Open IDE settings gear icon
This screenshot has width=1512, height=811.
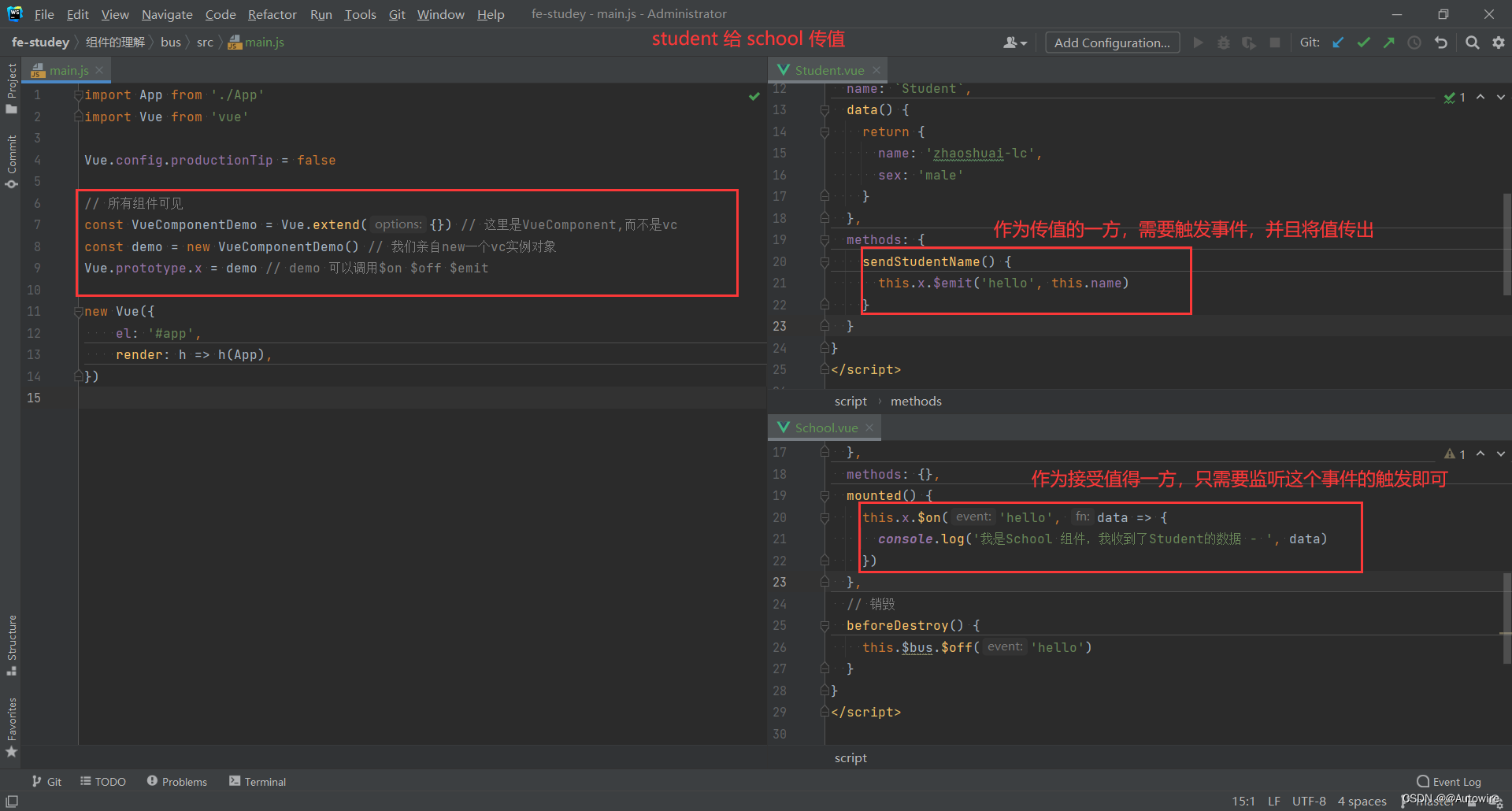click(1498, 43)
